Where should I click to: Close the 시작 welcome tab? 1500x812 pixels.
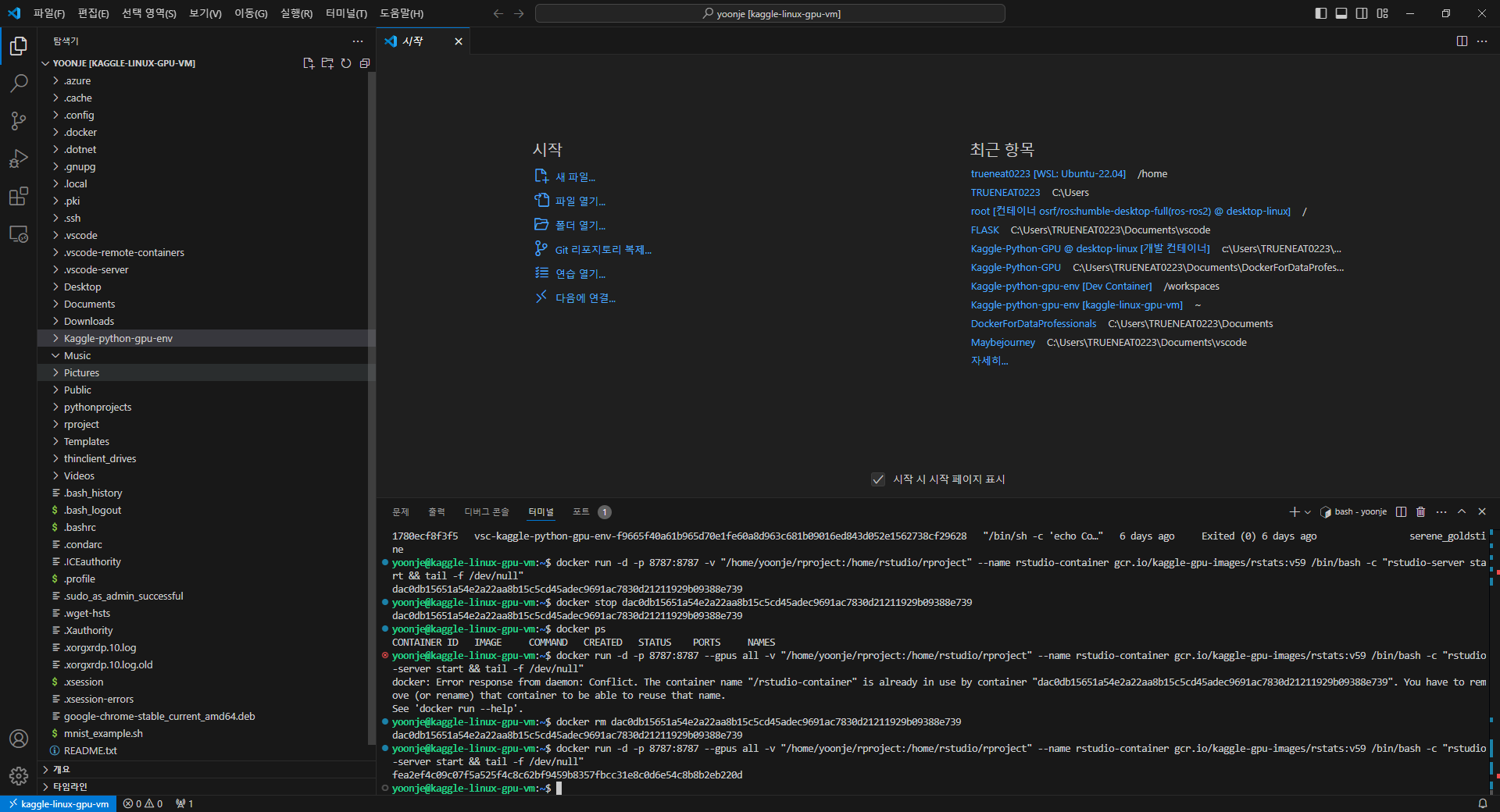(x=459, y=41)
